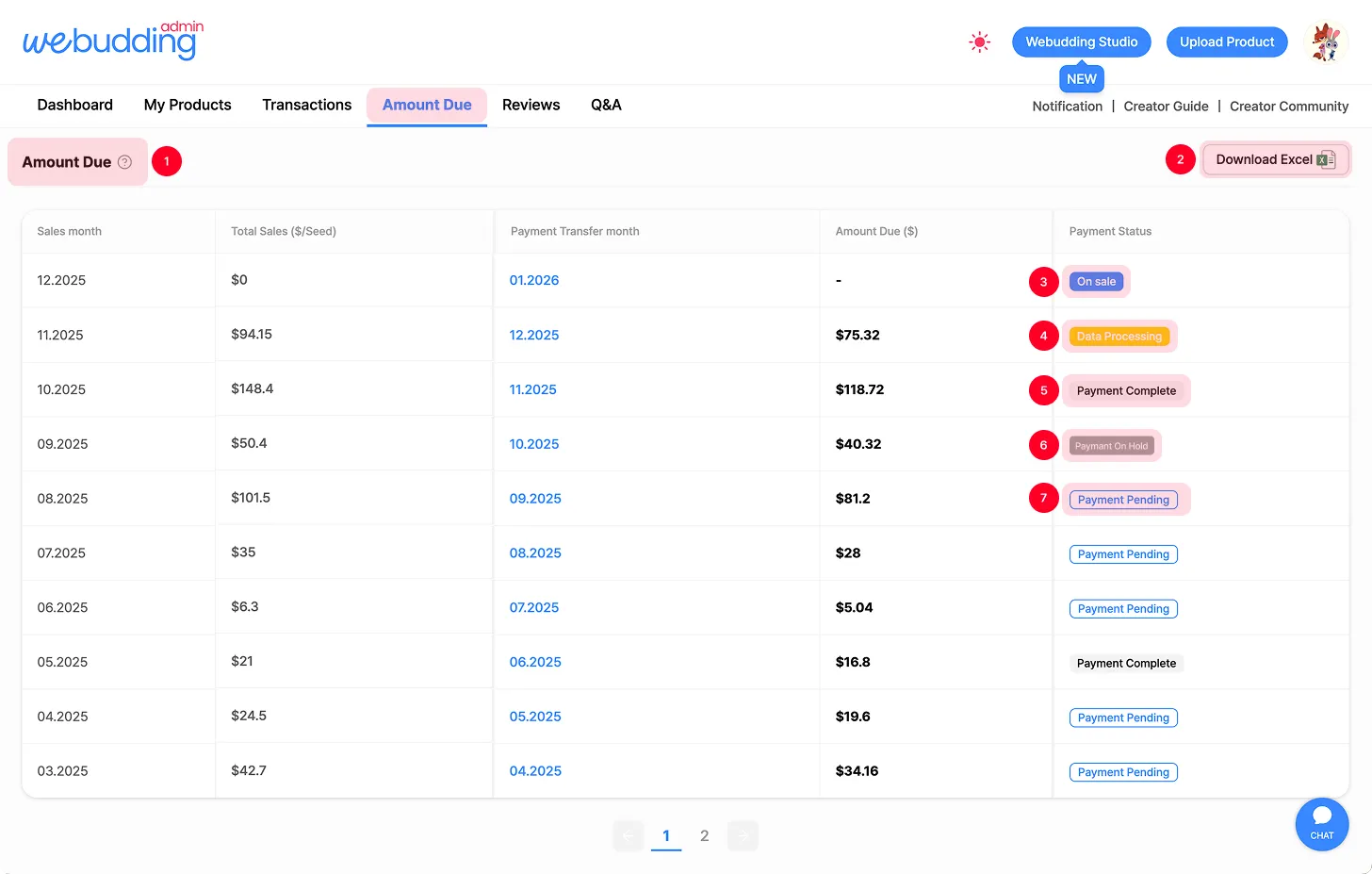Screen dimensions: 1372x874
Task: Switch to the Dashboard tab
Action: [x=75, y=105]
